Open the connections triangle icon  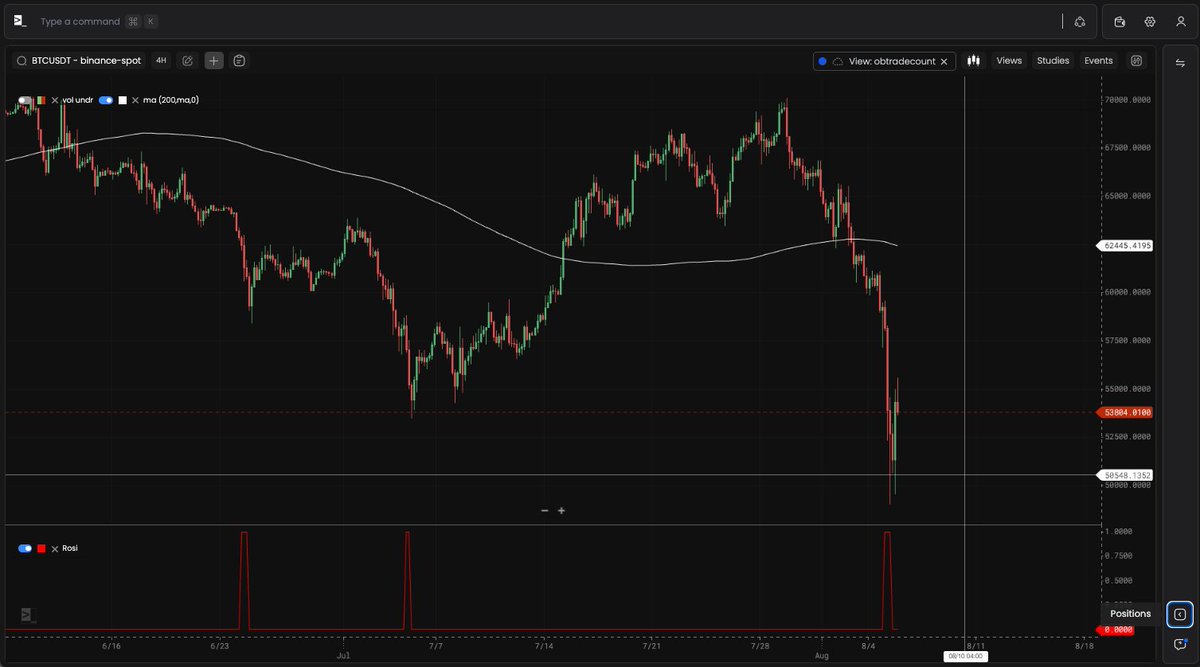tap(1080, 21)
